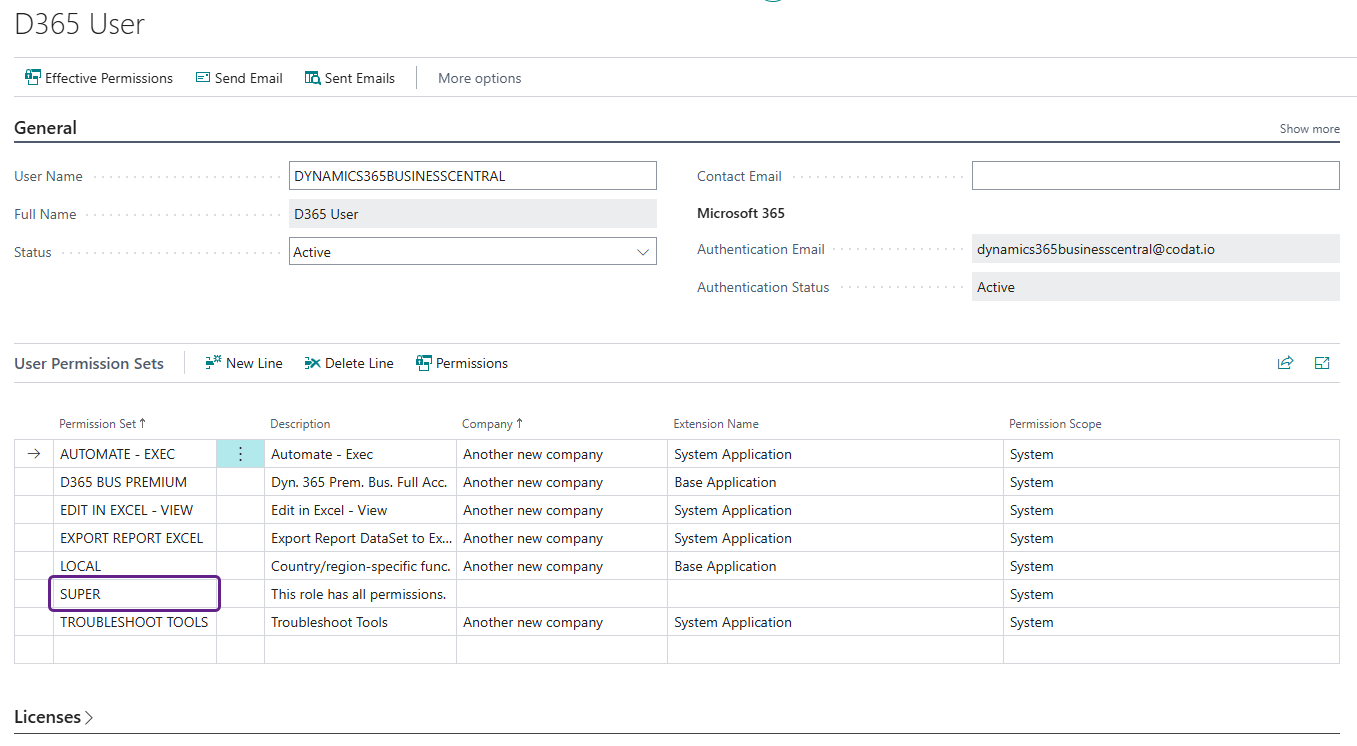Open the Permission Set column sort options
Image resolution: width=1357 pixels, height=746 pixels.
click(102, 423)
